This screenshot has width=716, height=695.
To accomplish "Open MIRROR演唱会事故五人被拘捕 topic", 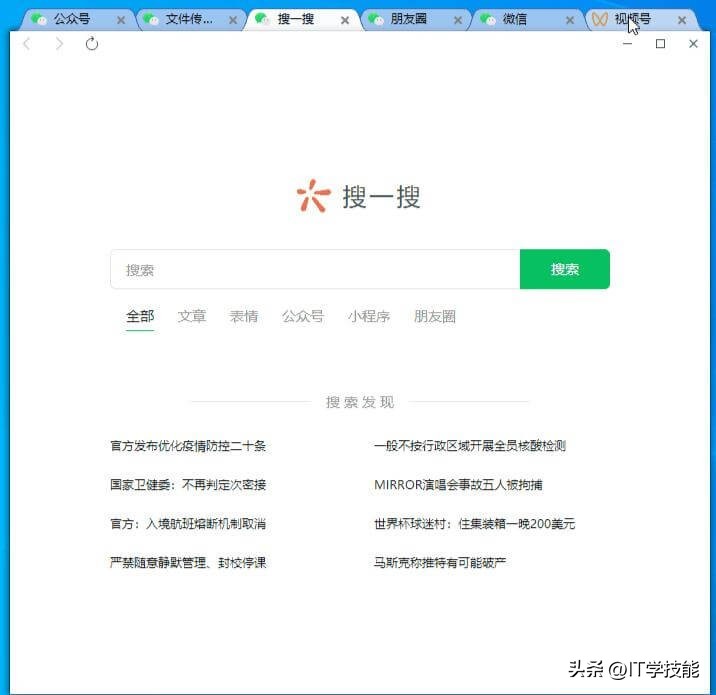I will coord(458,484).
